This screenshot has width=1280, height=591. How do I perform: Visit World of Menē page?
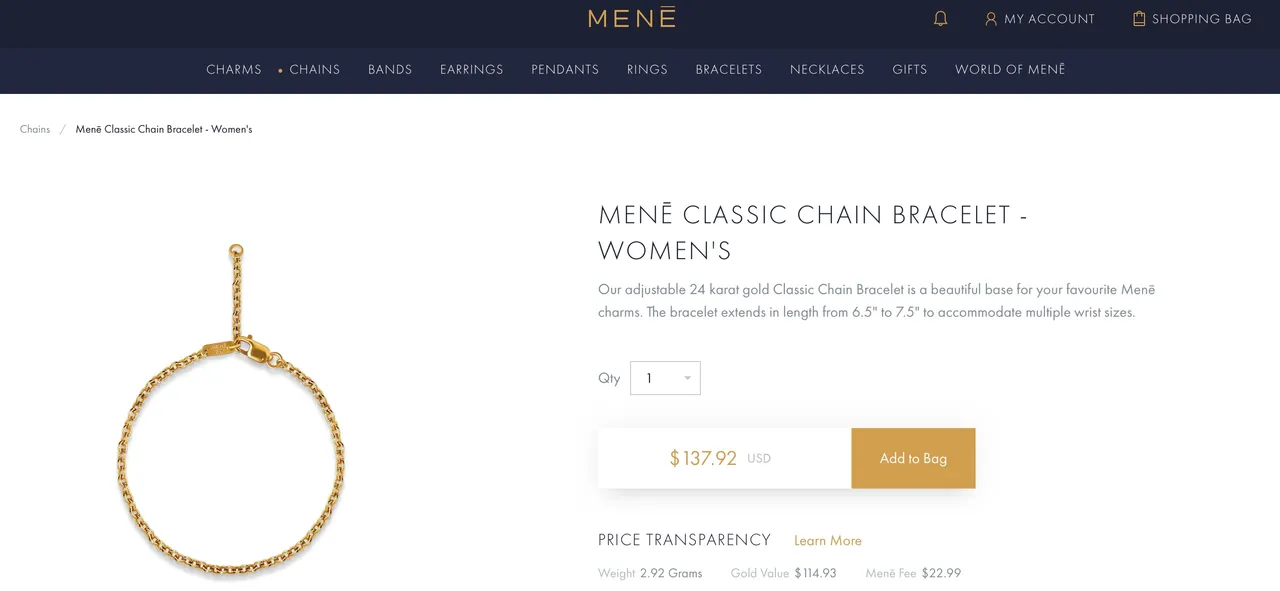coord(1010,70)
